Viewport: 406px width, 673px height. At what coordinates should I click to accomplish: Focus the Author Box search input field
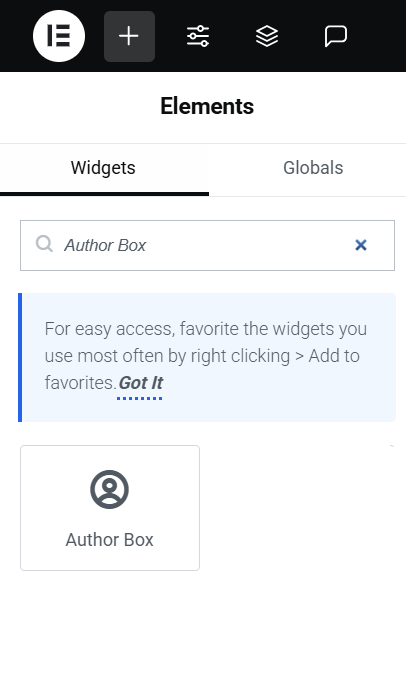(x=207, y=246)
